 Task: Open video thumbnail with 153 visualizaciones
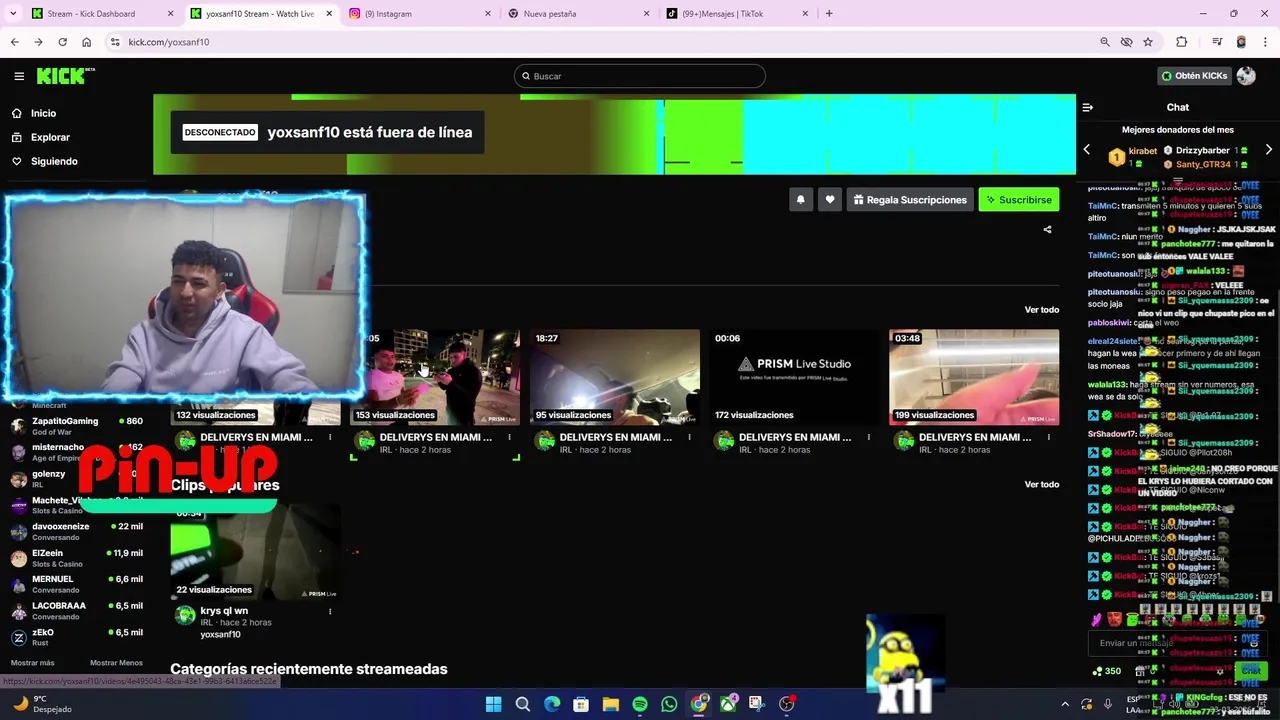click(x=435, y=377)
